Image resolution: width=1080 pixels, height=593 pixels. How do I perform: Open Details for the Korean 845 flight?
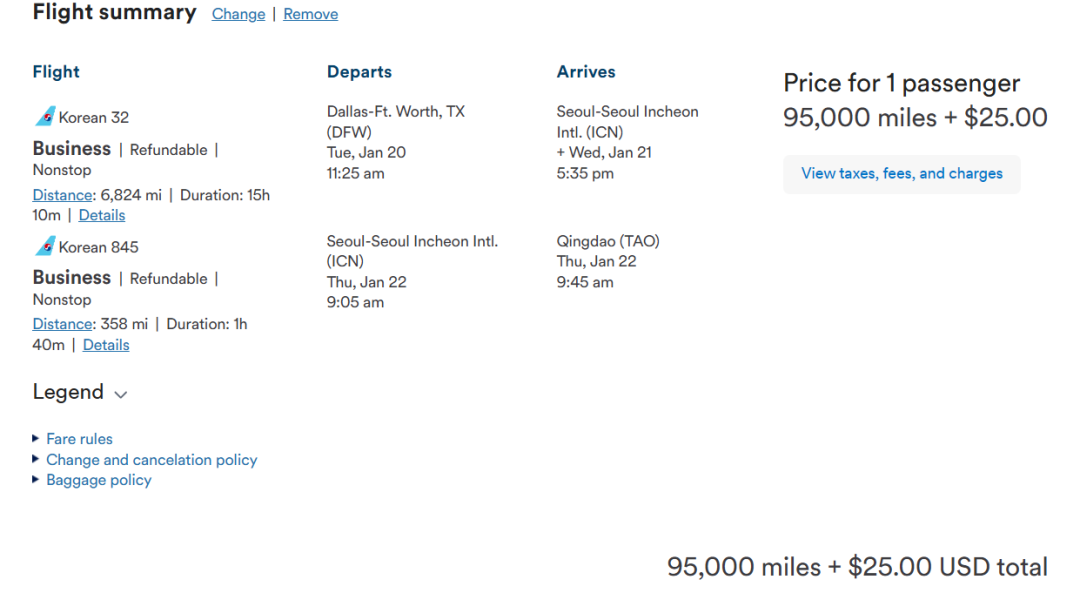pos(106,345)
